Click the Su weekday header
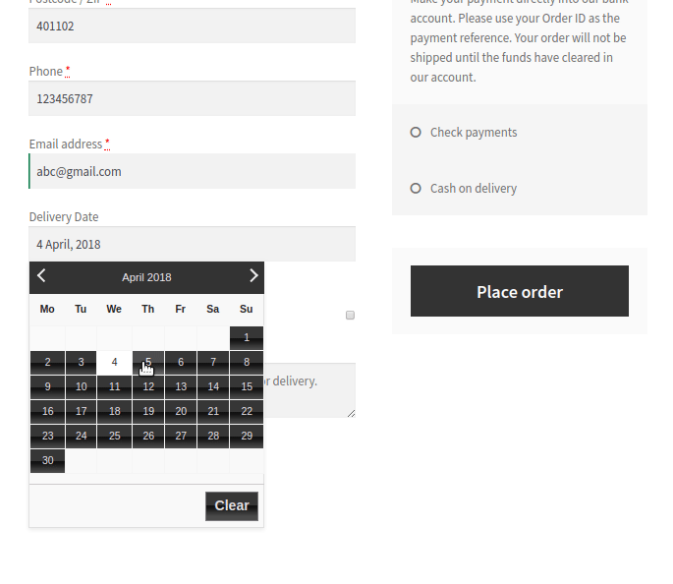This screenshot has height=584, width=673. click(x=246, y=309)
